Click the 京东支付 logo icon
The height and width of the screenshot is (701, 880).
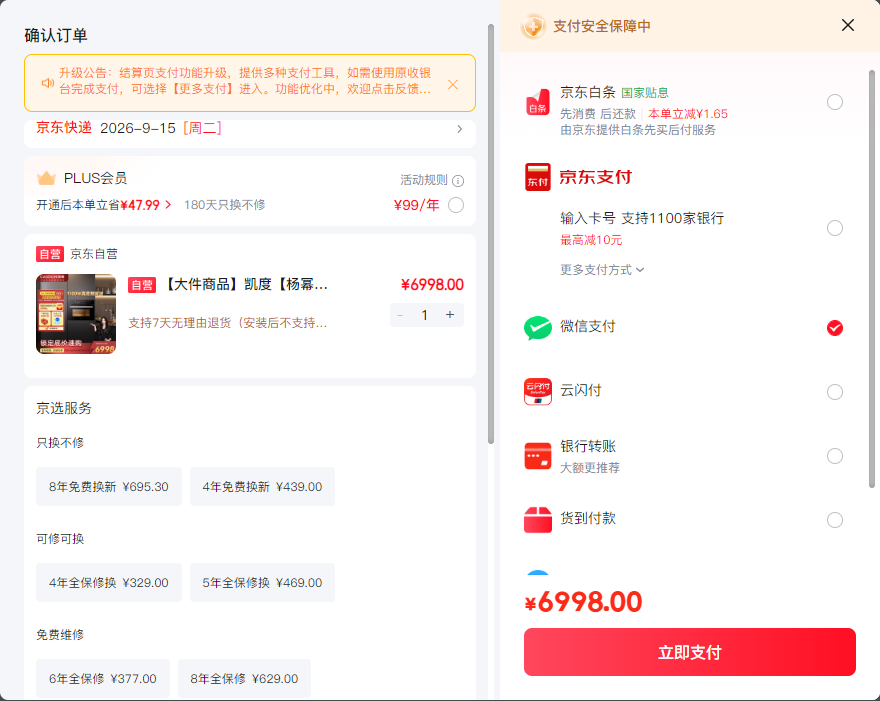pos(537,177)
